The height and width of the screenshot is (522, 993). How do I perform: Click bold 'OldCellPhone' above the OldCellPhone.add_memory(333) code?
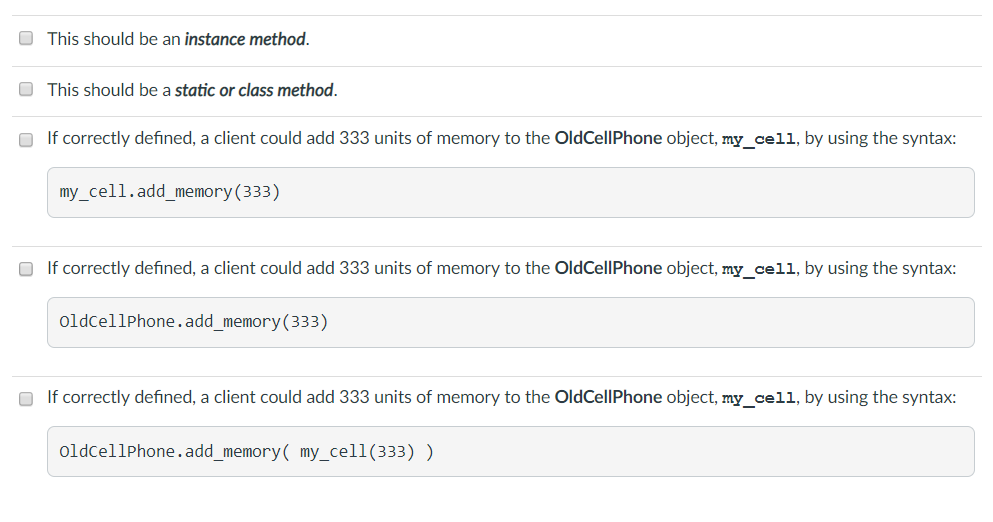point(608,268)
